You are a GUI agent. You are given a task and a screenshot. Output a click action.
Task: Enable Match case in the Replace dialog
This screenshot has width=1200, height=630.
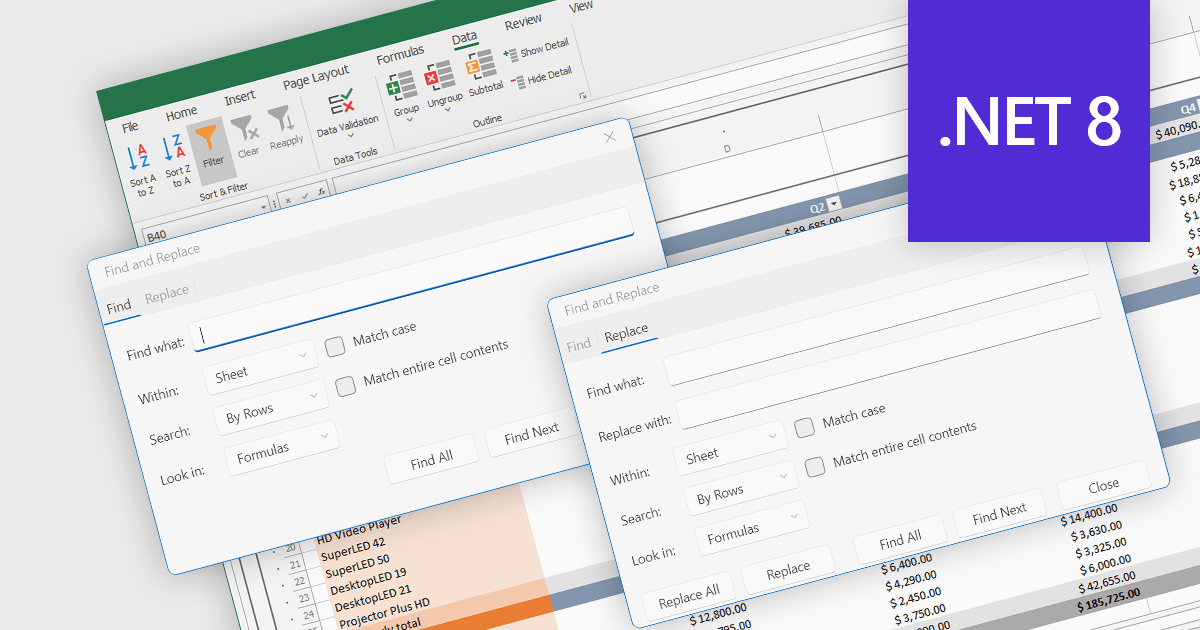[803, 429]
